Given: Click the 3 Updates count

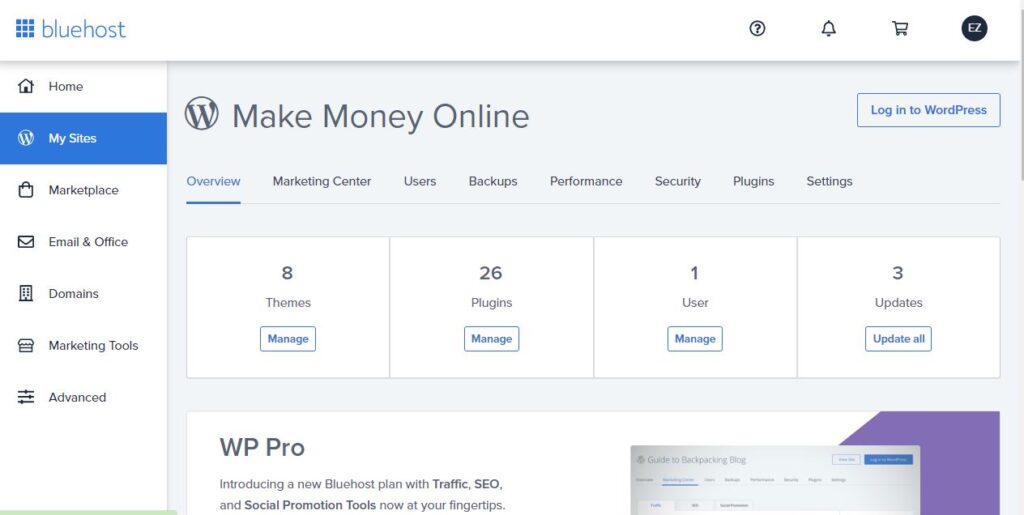Looking at the screenshot, I should pyautogui.click(x=897, y=273).
